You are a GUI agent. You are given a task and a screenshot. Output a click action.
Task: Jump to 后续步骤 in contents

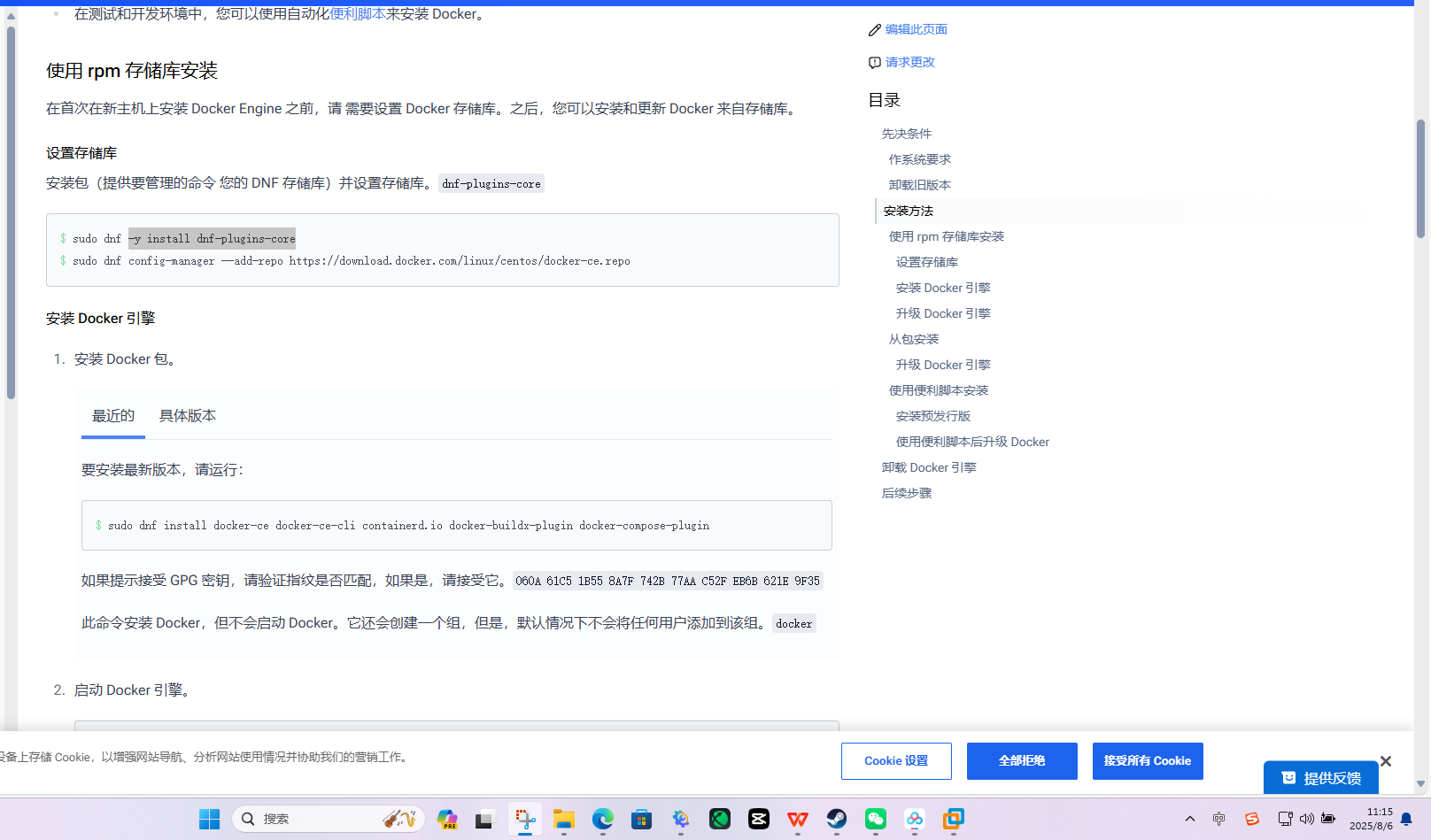click(x=907, y=493)
